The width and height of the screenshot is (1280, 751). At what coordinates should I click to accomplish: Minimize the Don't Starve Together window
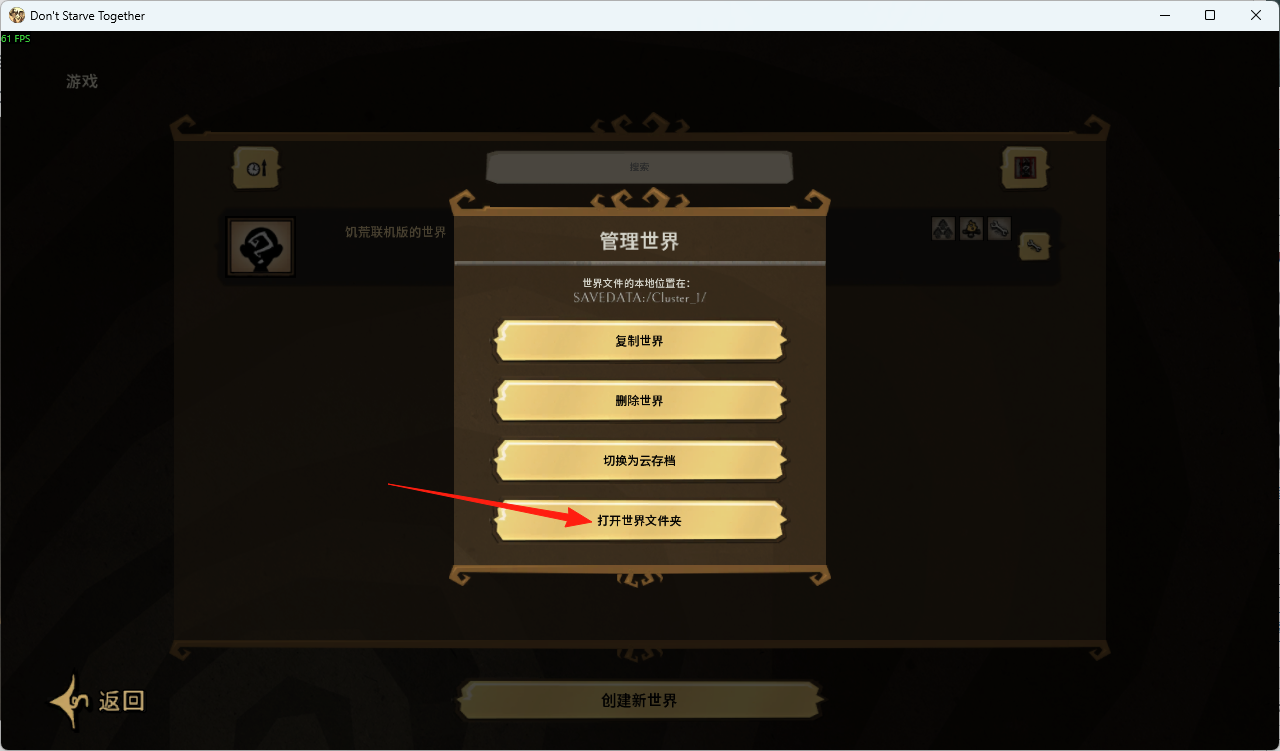coord(1164,15)
